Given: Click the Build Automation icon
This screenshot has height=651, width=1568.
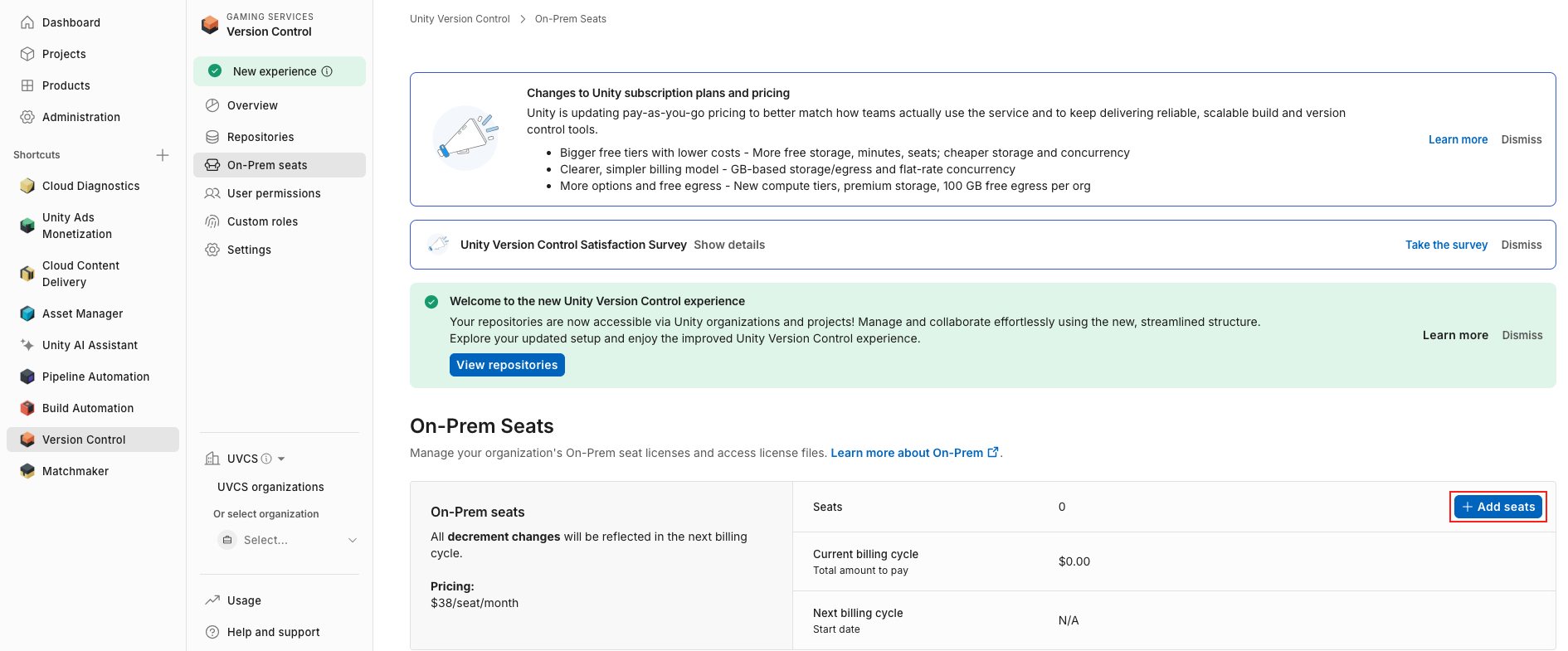Looking at the screenshot, I should pyautogui.click(x=27, y=408).
